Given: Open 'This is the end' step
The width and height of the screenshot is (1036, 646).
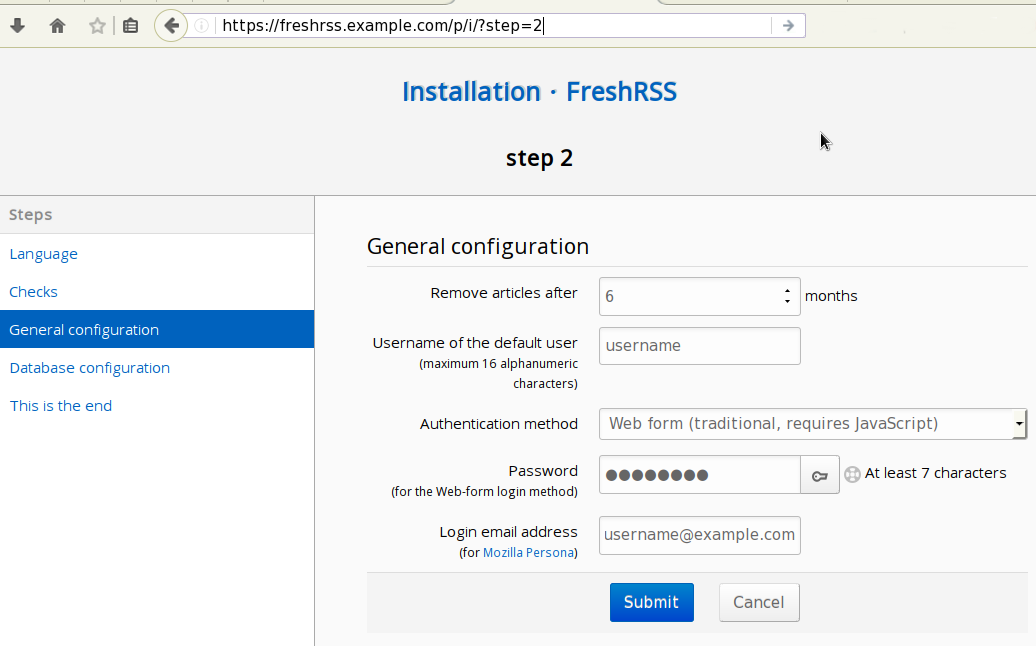Looking at the screenshot, I should (x=60, y=406).
